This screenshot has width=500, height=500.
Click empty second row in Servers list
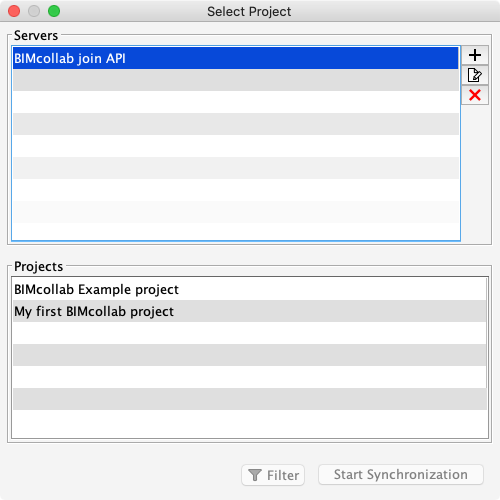[236, 80]
